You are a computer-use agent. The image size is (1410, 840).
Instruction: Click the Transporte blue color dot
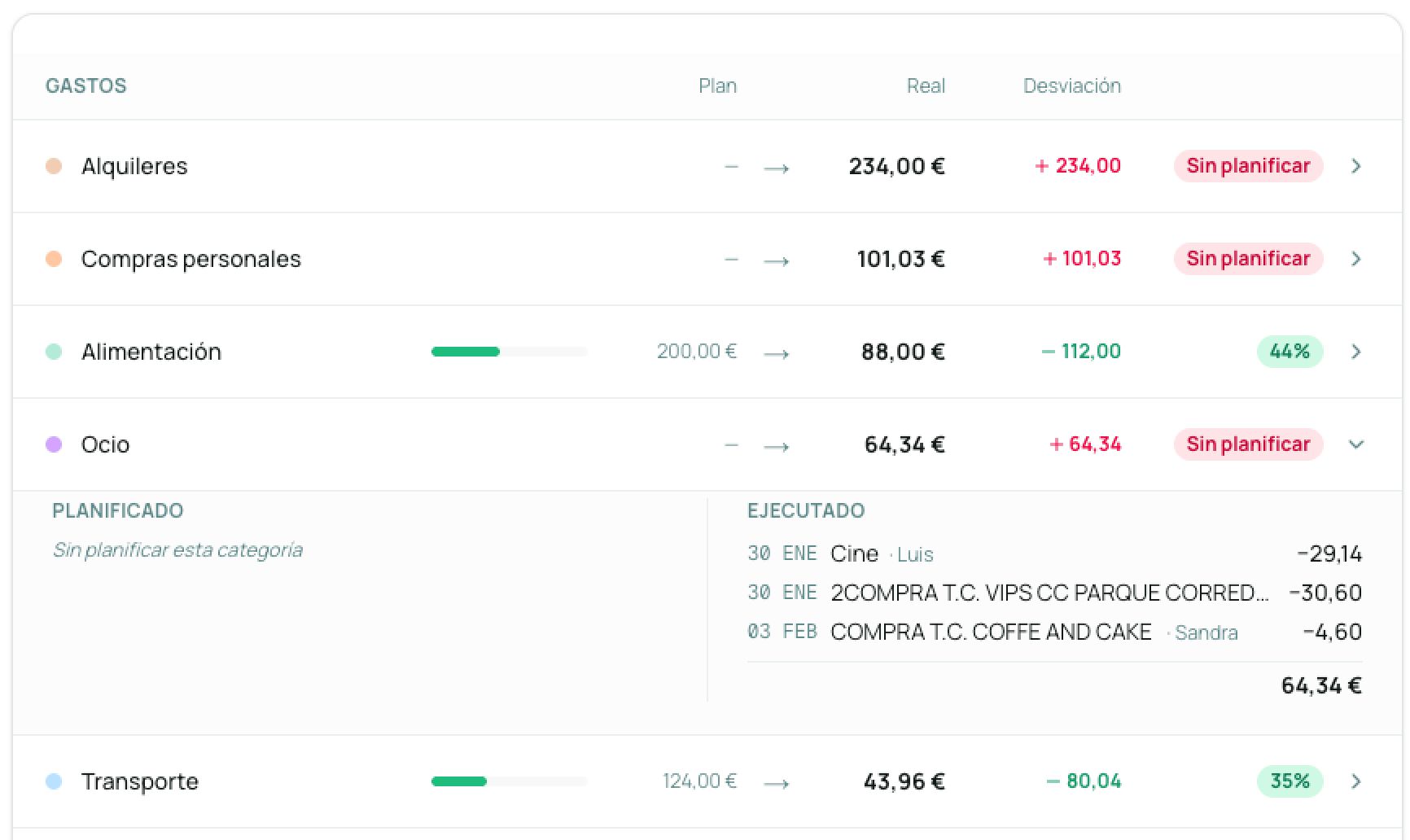(x=54, y=781)
